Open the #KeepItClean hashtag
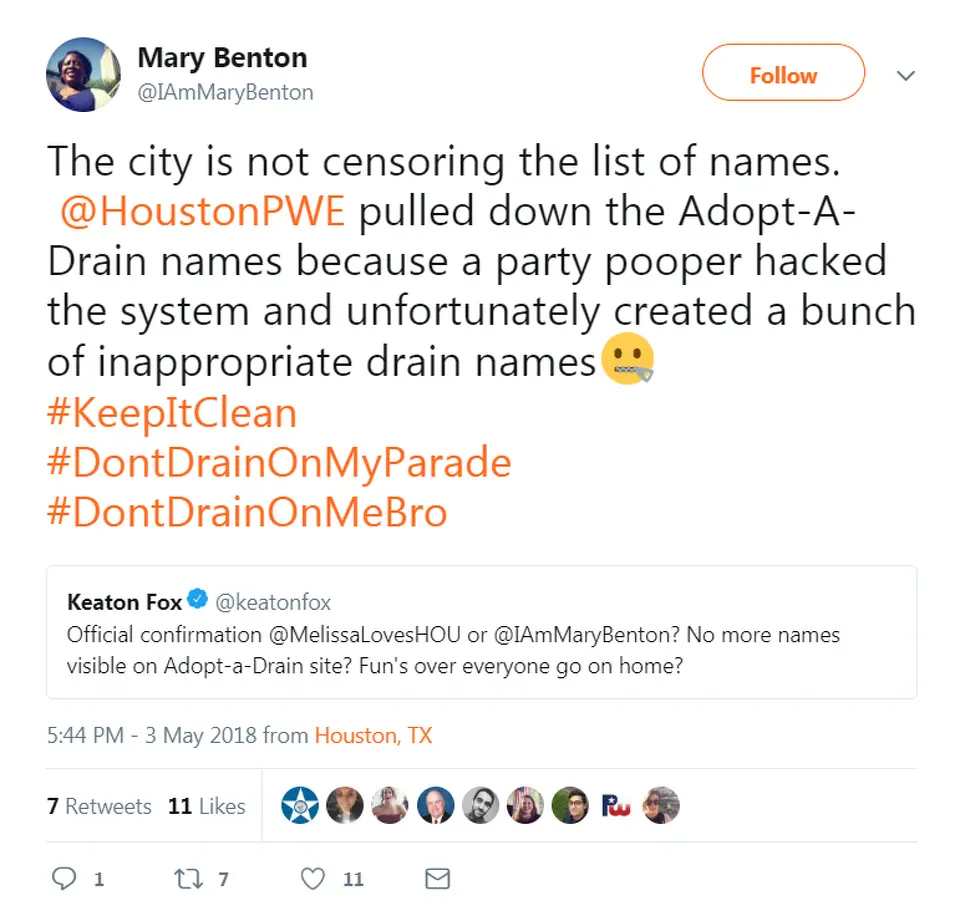 point(172,413)
